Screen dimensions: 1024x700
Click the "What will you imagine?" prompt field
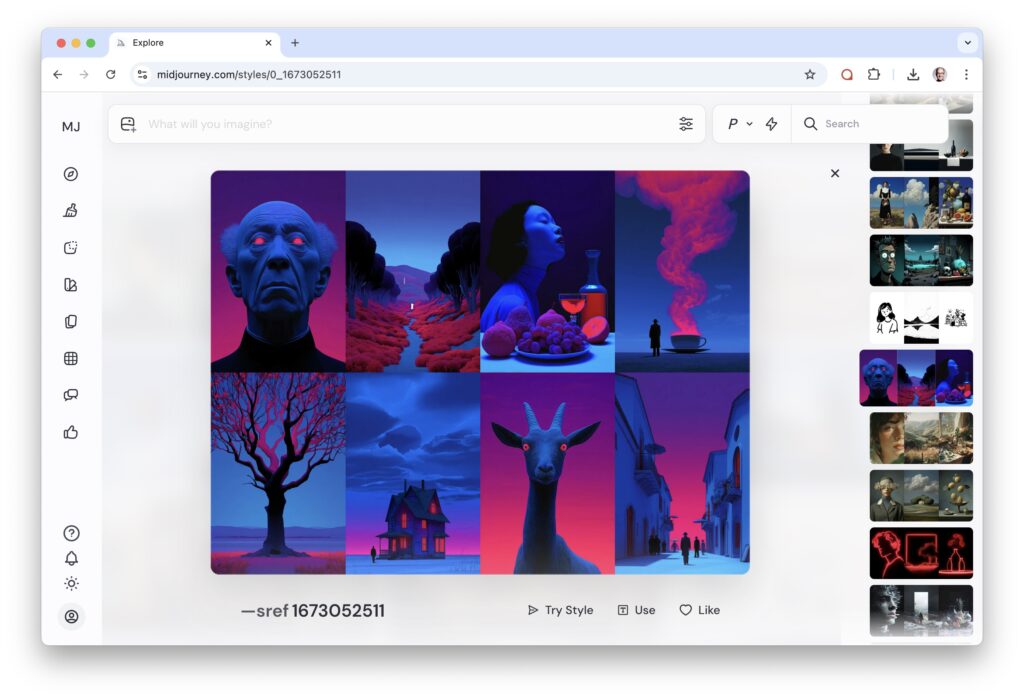click(x=400, y=124)
